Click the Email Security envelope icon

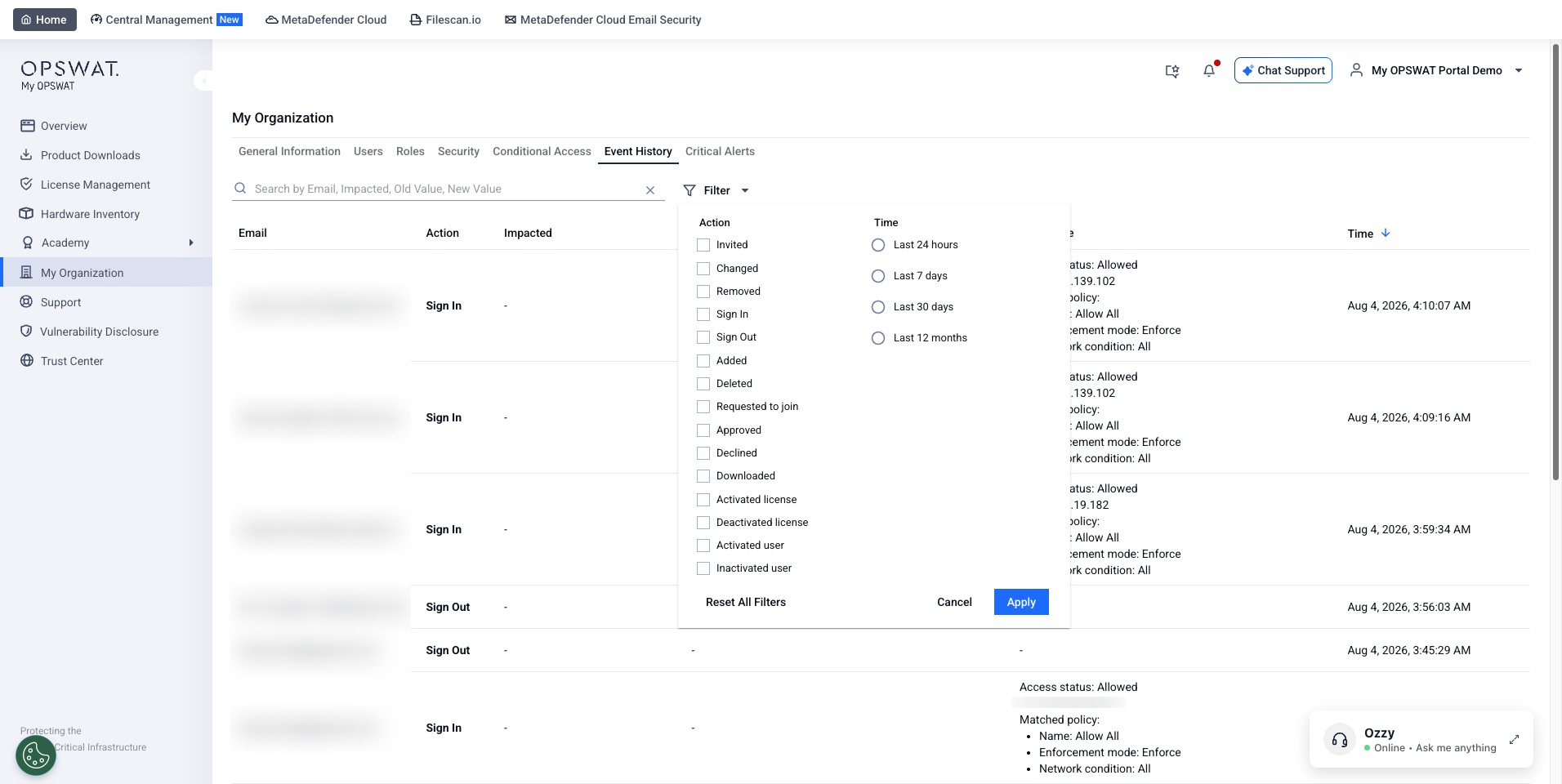(x=511, y=20)
